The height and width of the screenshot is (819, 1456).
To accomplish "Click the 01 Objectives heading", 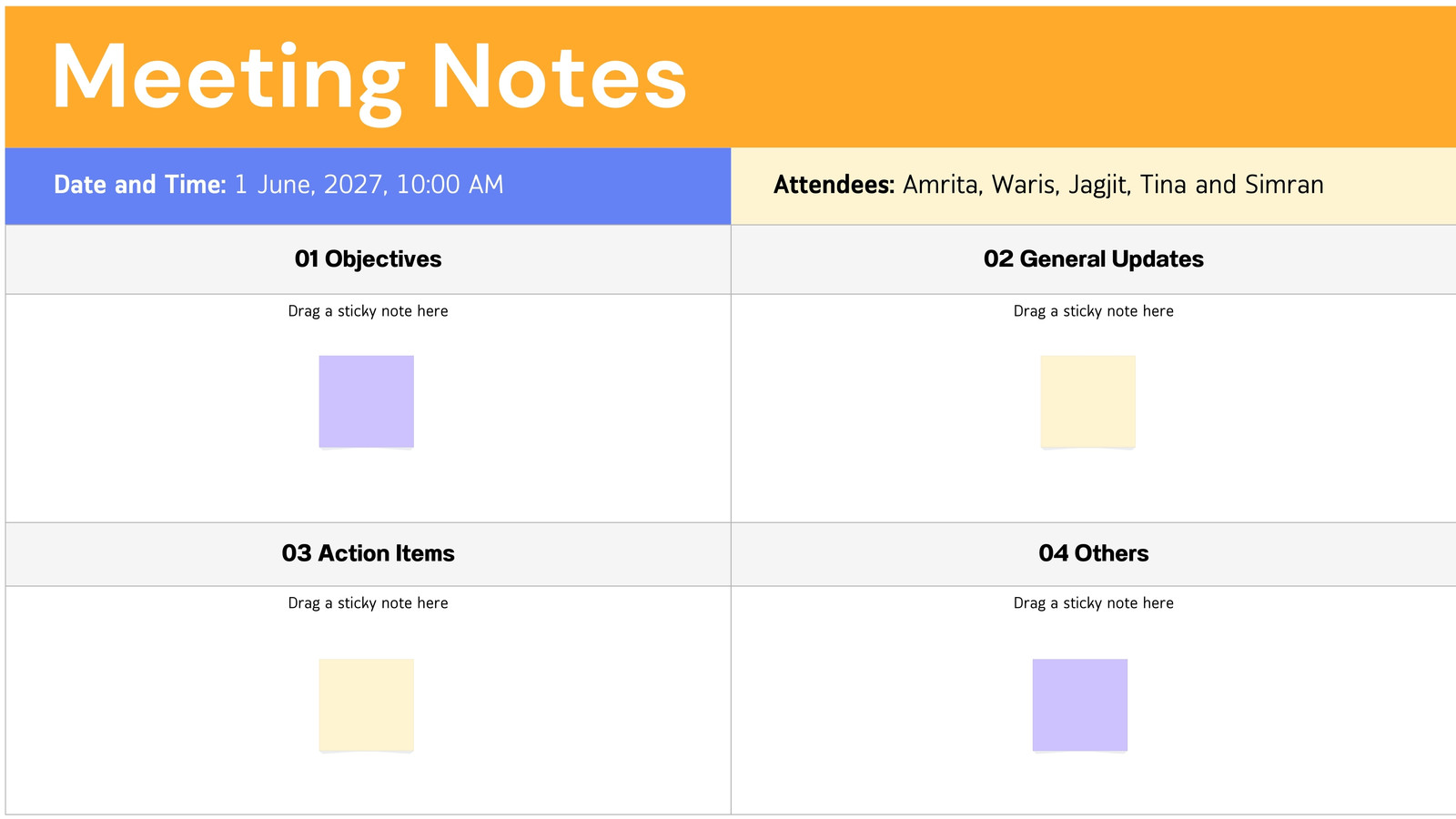I will 368,259.
